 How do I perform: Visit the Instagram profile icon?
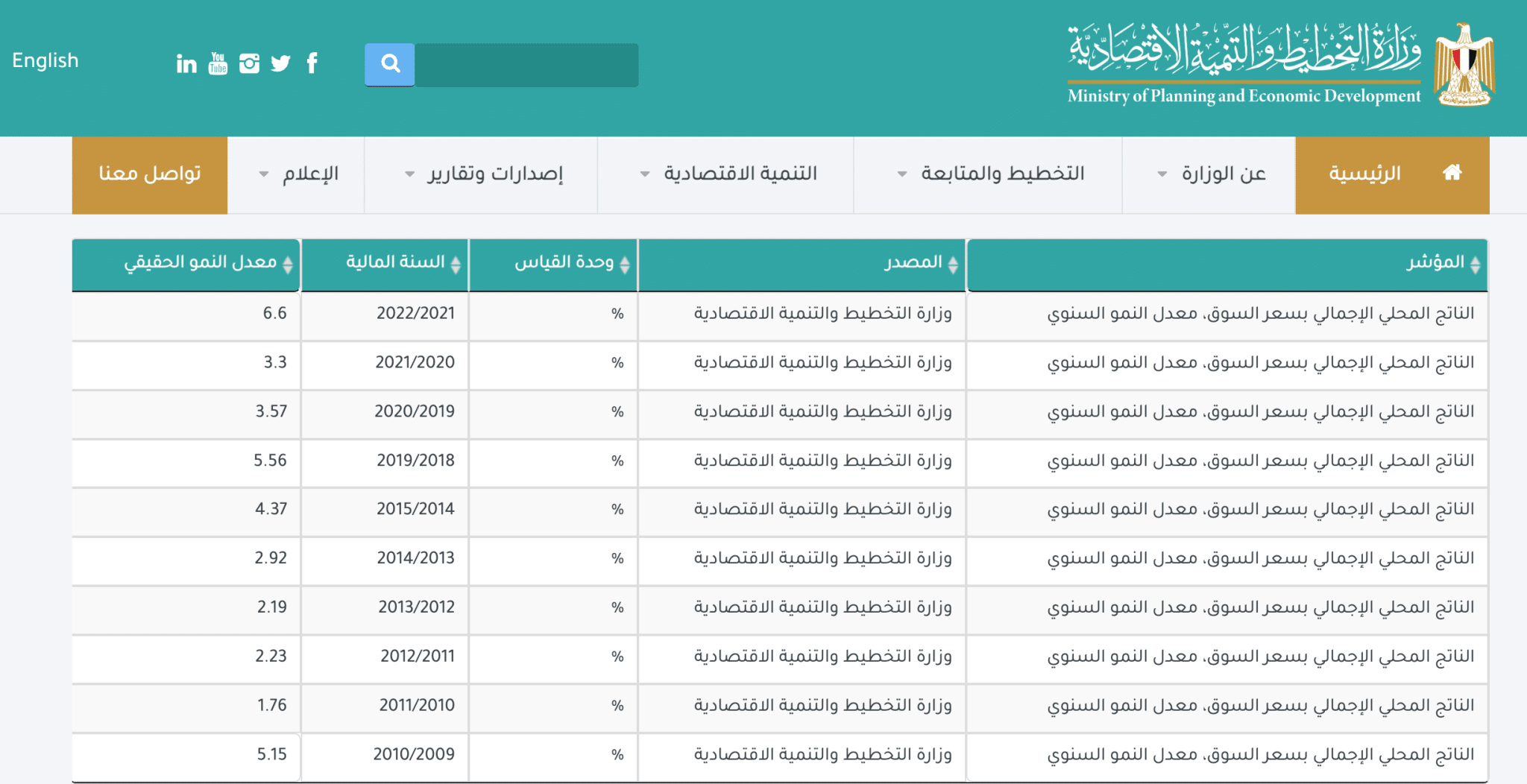pos(249,64)
